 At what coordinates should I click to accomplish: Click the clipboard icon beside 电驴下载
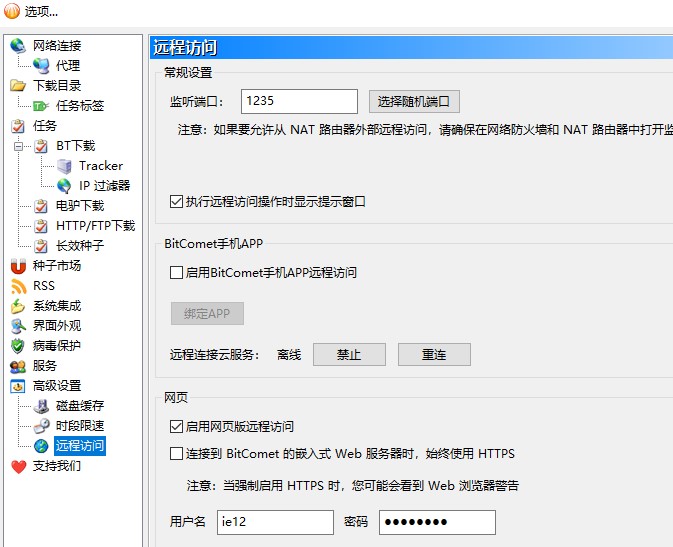coord(41,206)
